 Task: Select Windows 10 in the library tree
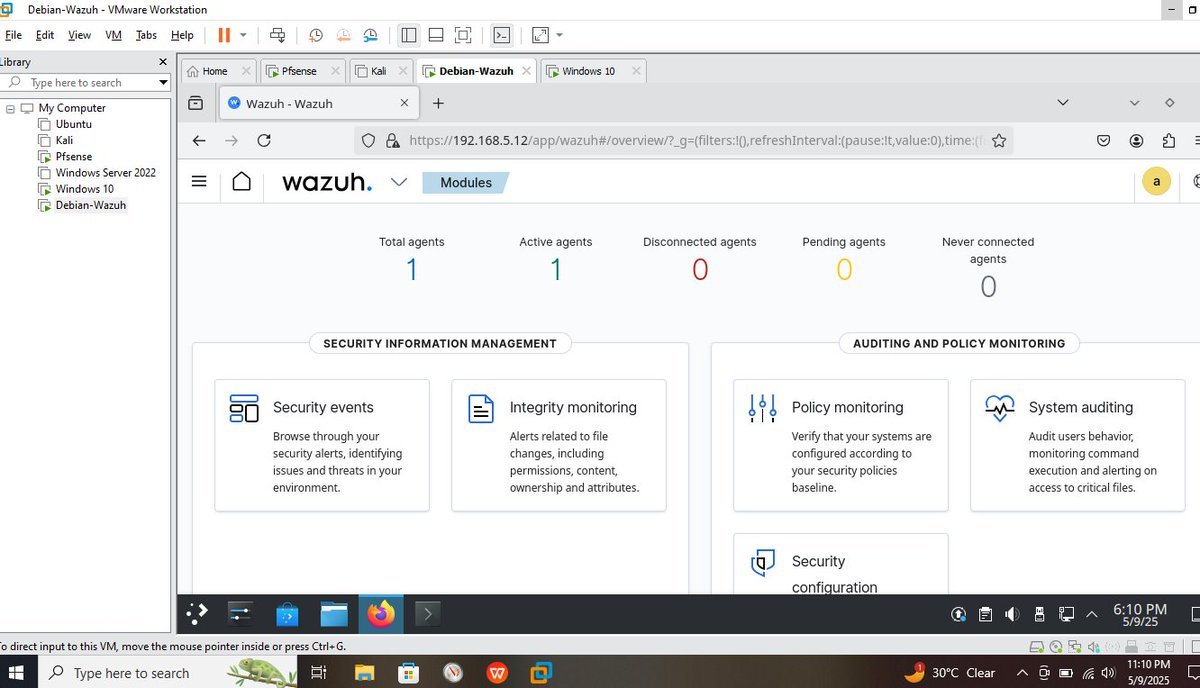tap(84, 188)
